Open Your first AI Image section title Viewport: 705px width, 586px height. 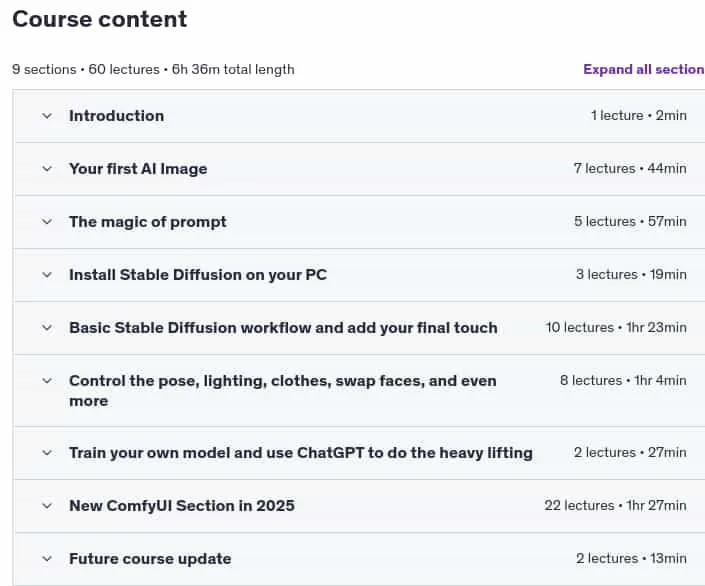(138, 169)
